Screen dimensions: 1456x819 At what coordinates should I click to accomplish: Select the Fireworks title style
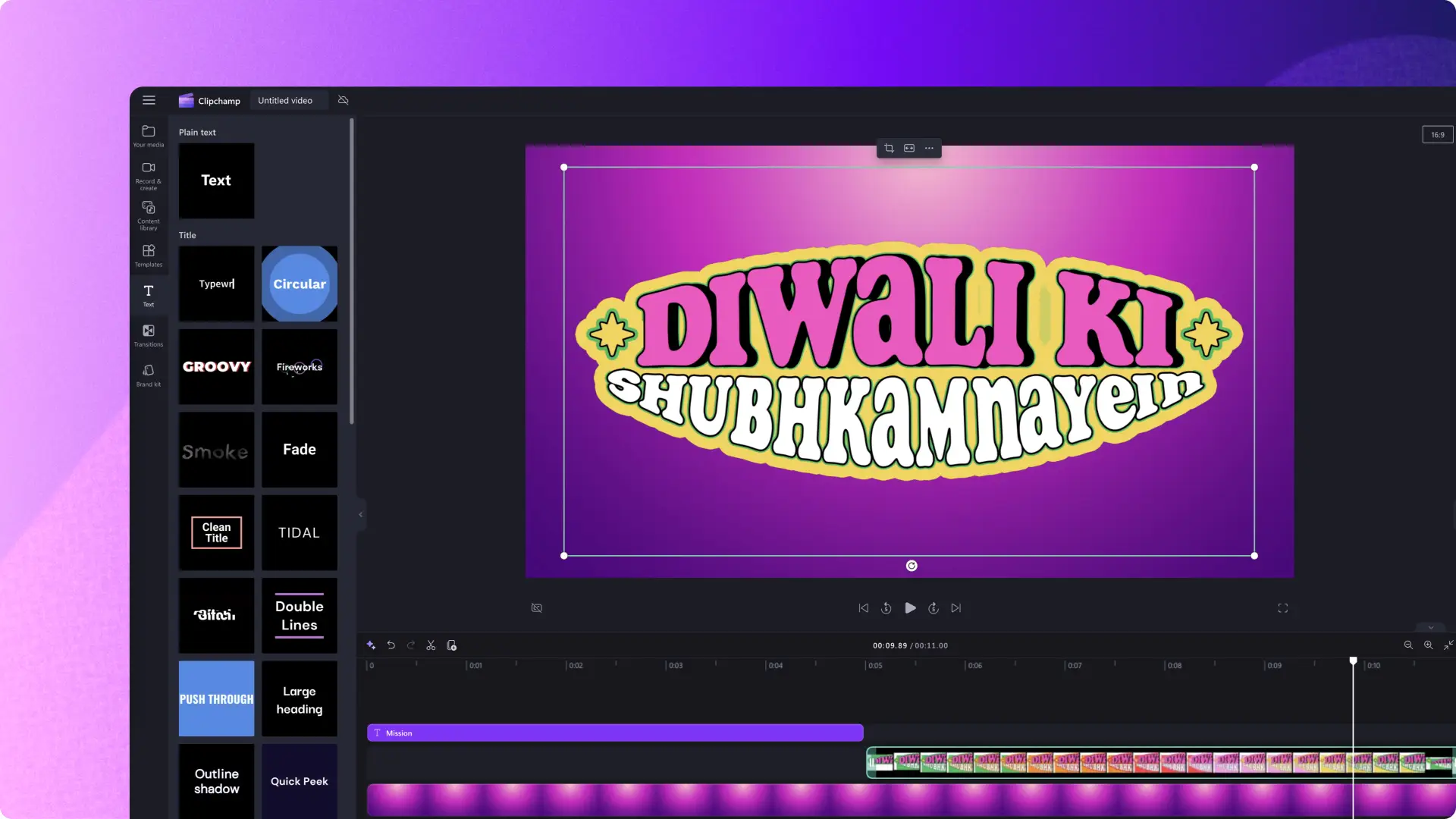(x=299, y=366)
